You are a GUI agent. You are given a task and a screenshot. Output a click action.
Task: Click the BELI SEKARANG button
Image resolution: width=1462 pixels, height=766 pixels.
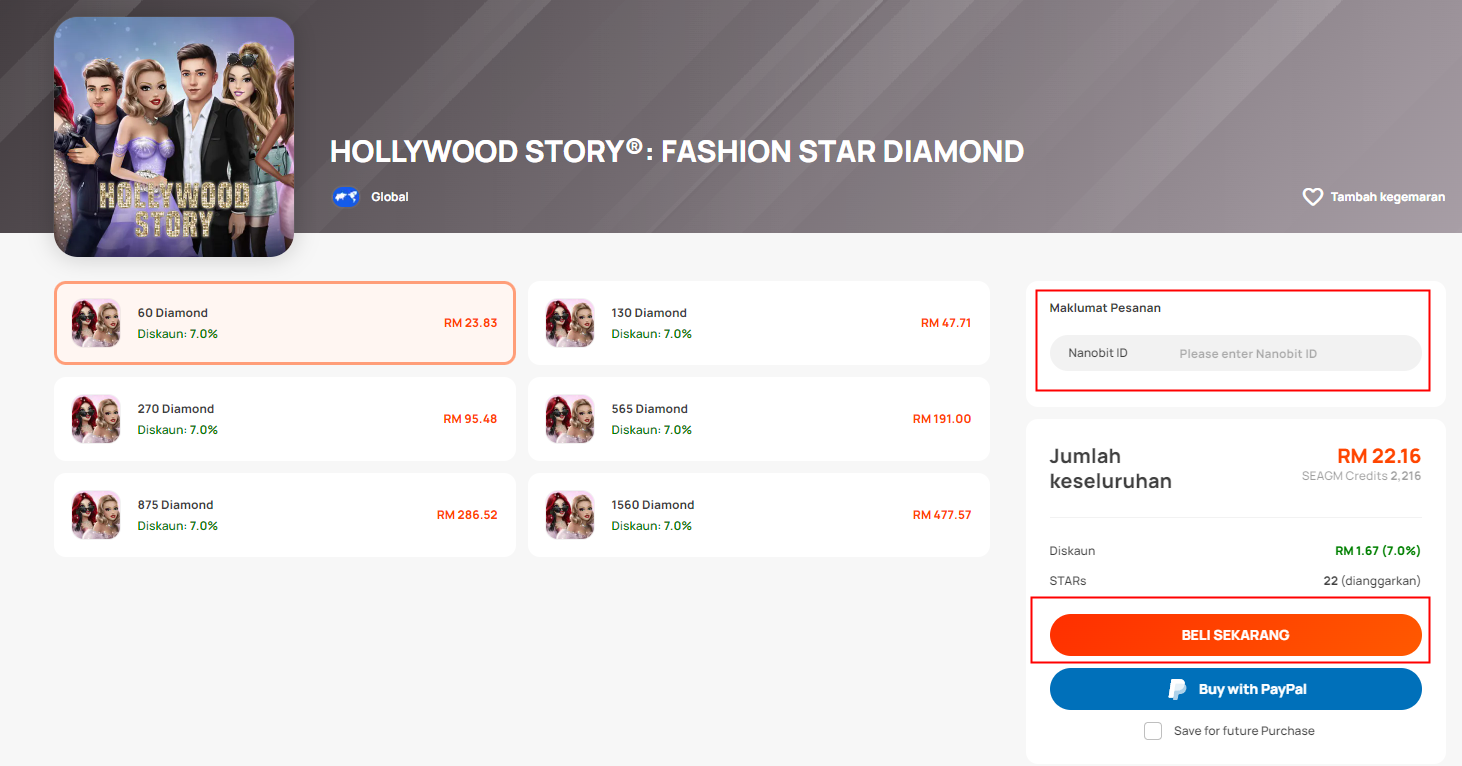point(1235,635)
